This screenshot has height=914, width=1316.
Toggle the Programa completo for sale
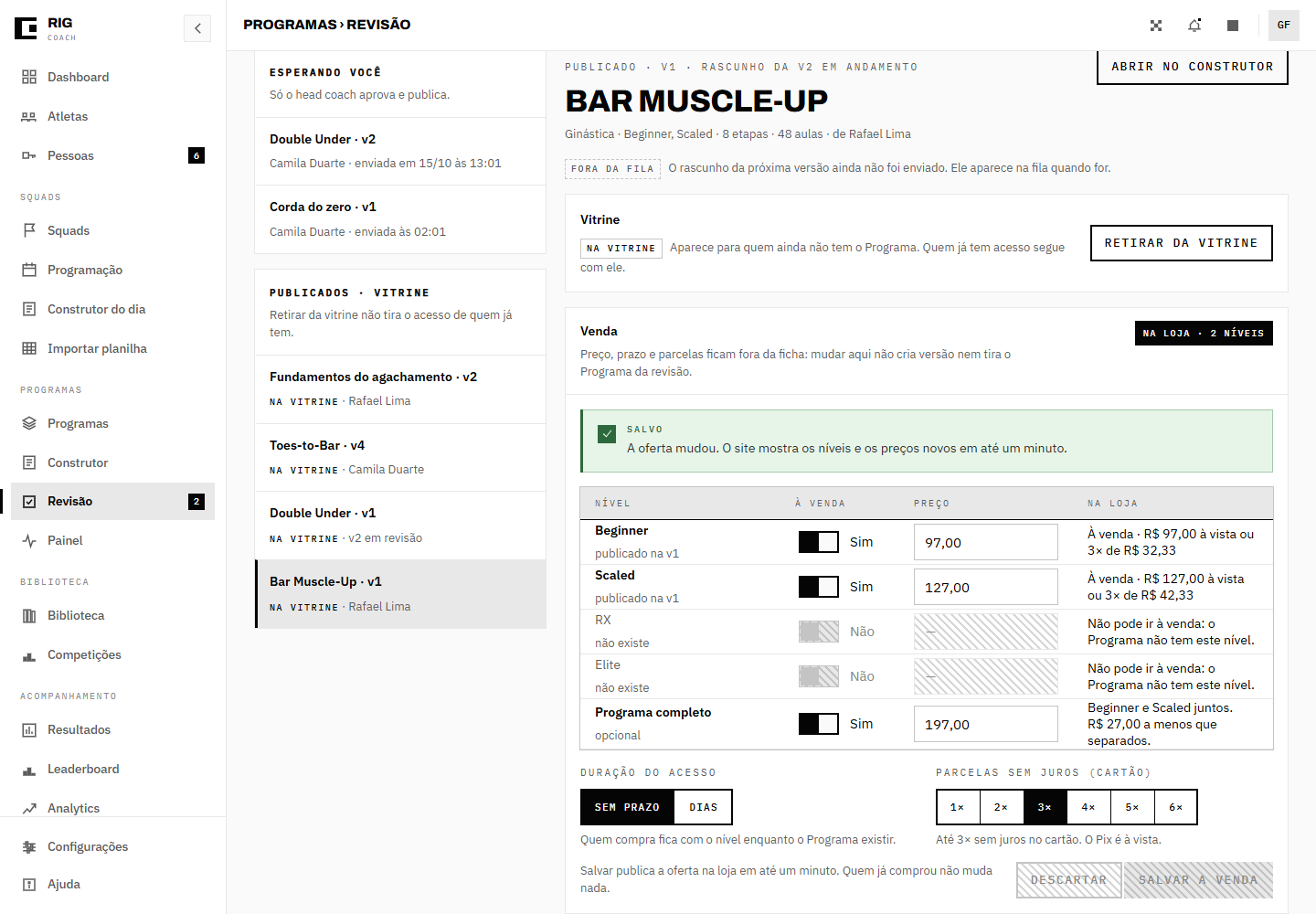click(819, 724)
